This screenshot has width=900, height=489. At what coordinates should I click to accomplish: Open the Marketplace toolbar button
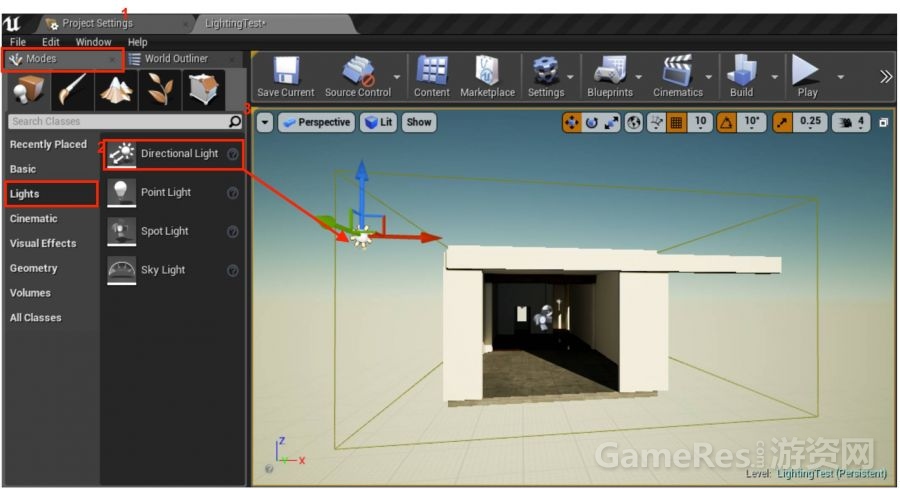[487, 77]
